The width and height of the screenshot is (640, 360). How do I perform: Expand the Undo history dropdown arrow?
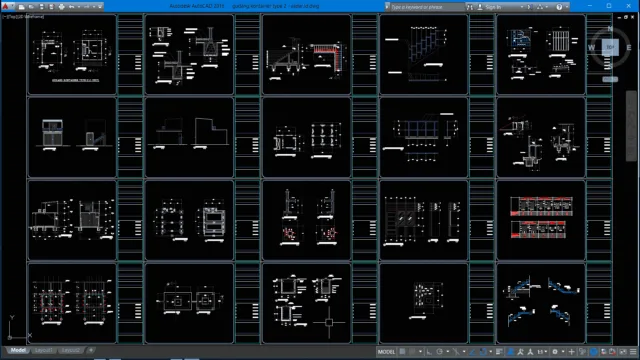click(x=79, y=7)
